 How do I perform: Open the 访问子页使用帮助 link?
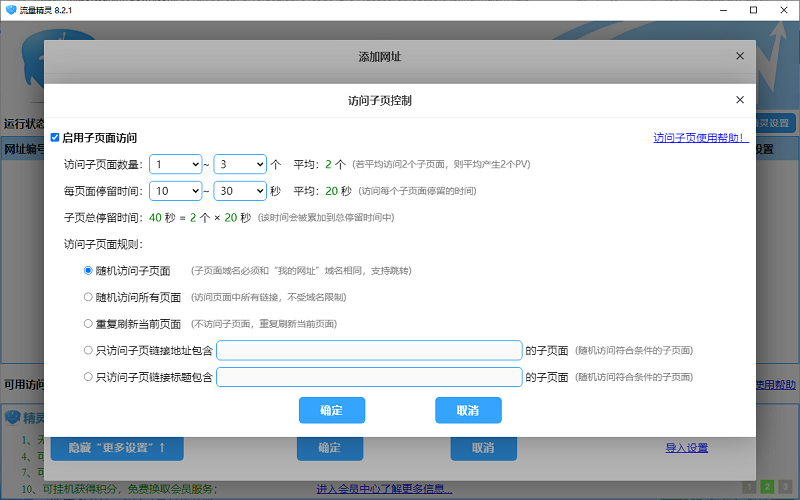click(x=700, y=138)
